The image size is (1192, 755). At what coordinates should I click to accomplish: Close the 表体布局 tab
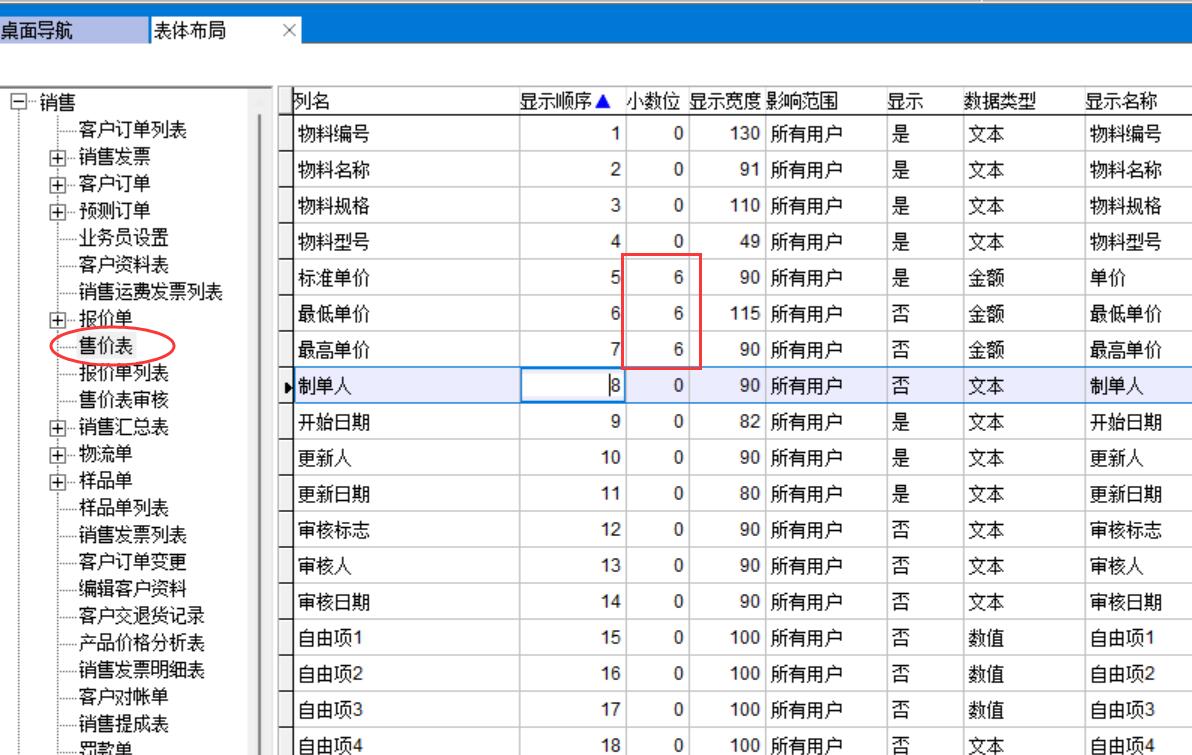click(x=289, y=30)
